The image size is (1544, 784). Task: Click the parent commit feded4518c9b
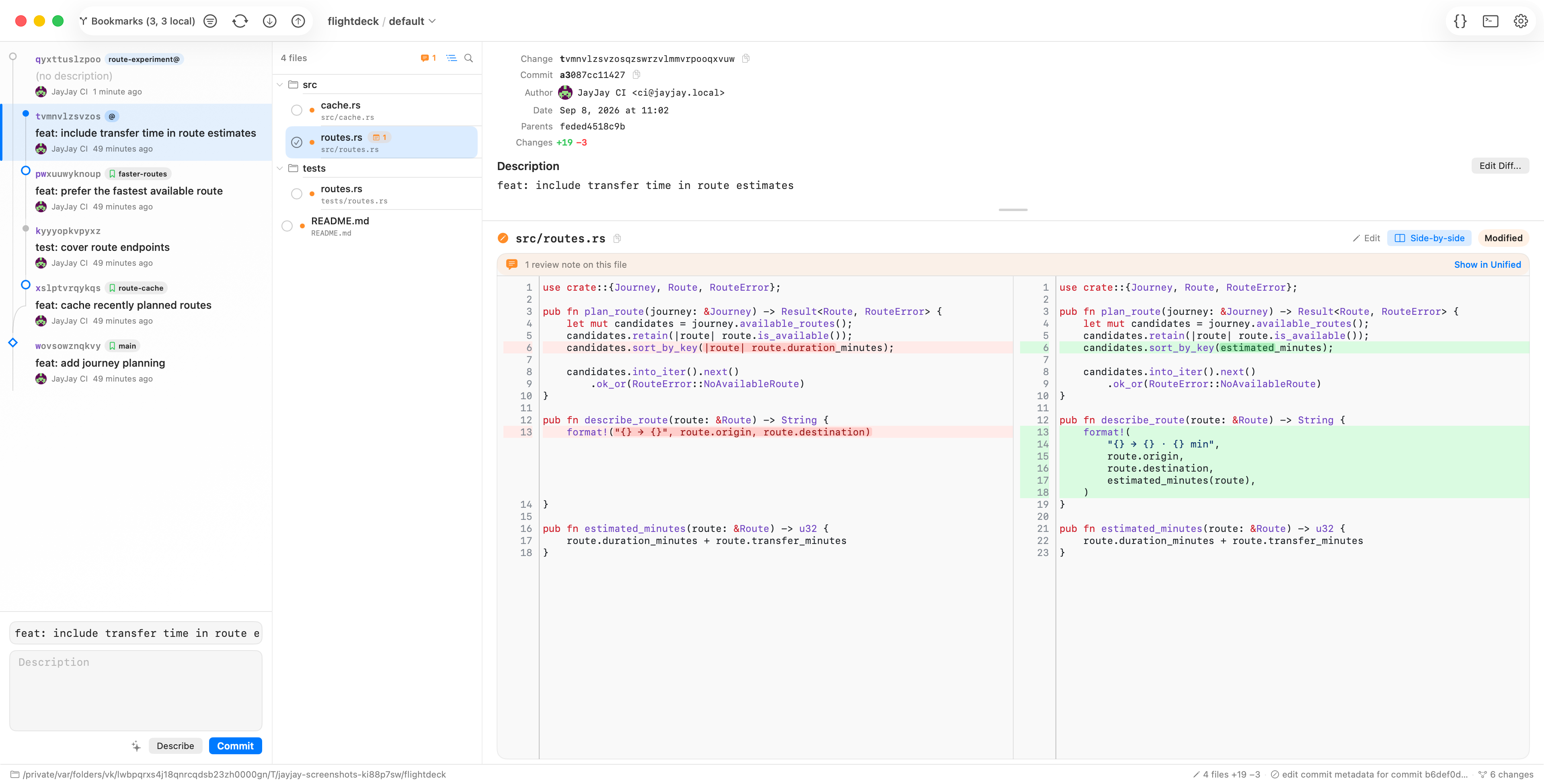point(592,127)
